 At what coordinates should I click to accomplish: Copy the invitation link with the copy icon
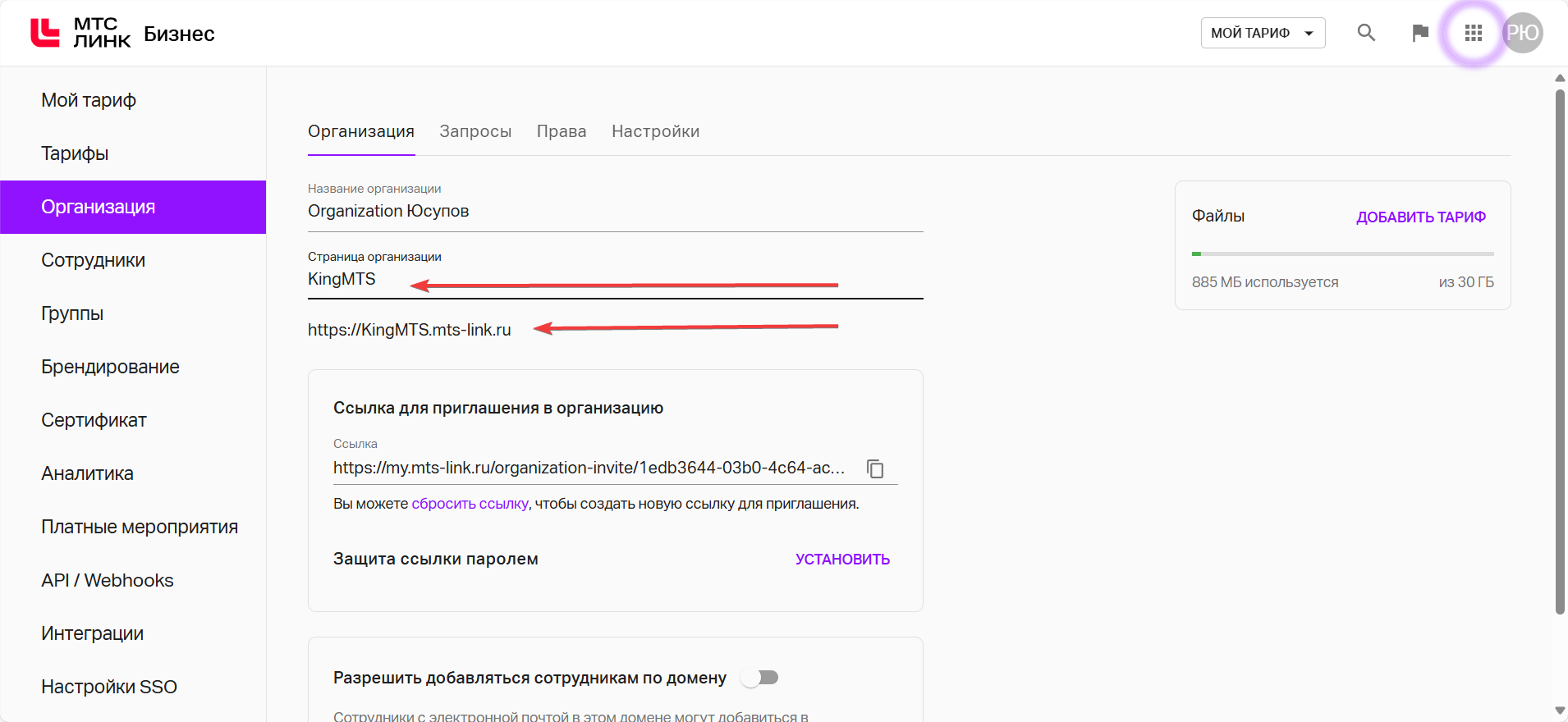pos(875,468)
